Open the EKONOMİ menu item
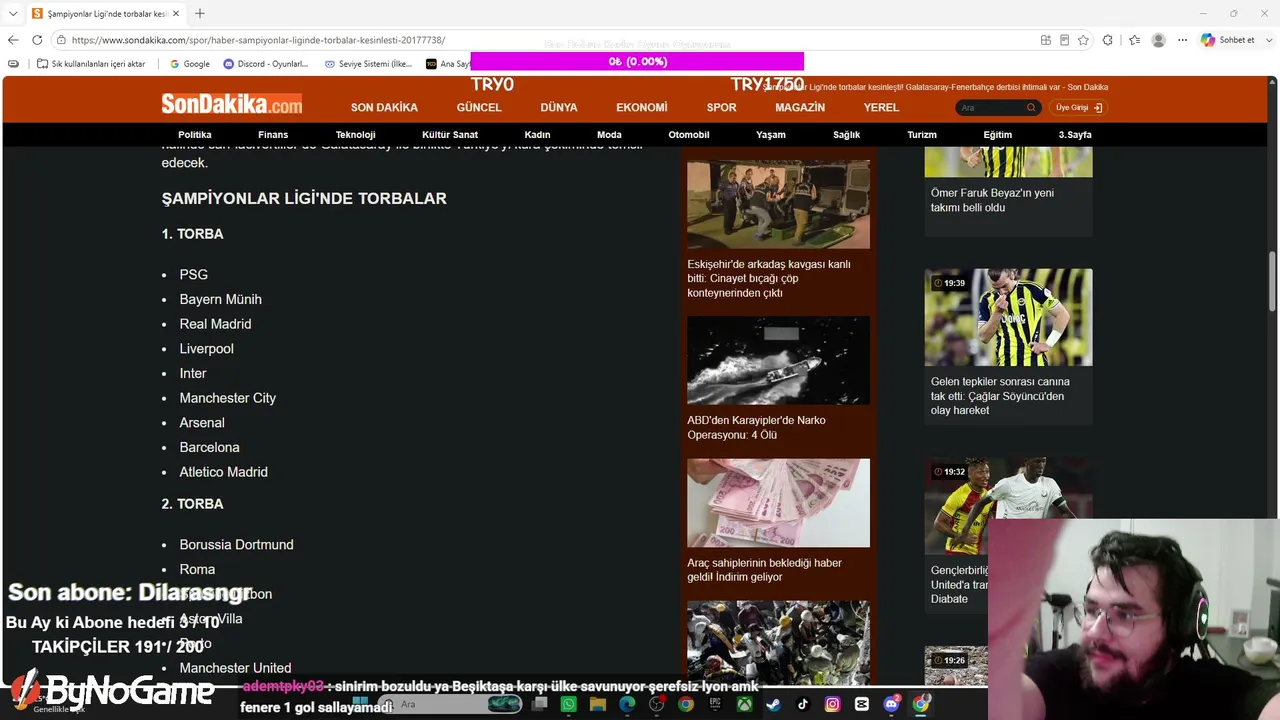Viewport: 1280px width, 720px height. [642, 107]
